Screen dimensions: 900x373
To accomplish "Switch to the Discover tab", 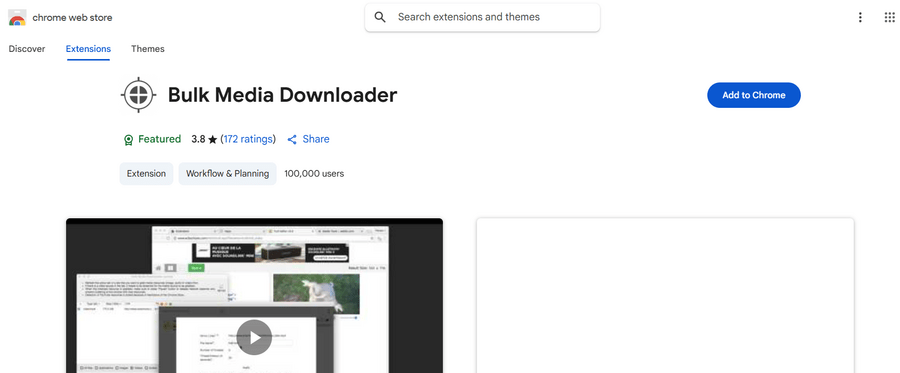I will 26,49.
